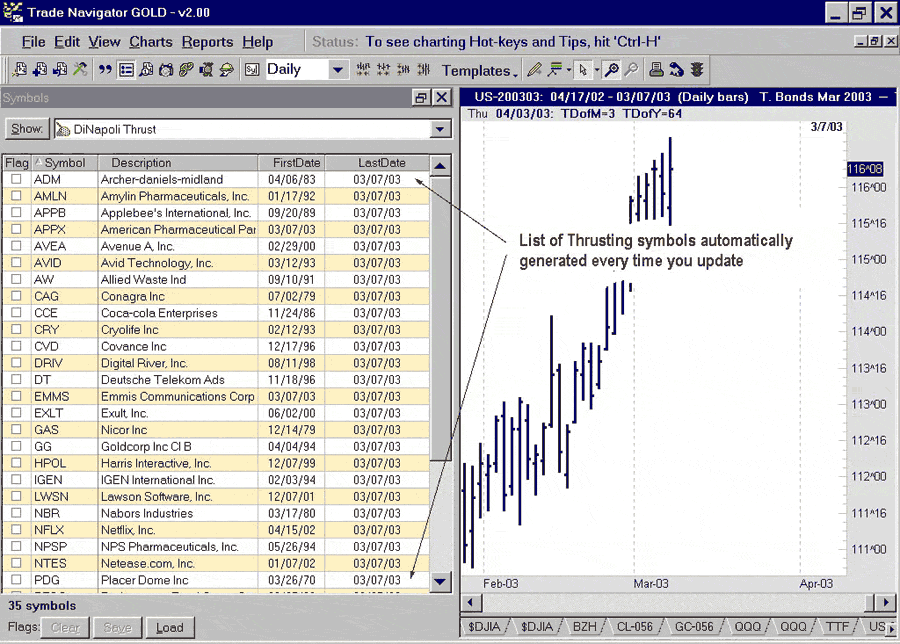Viewport: 900px width, 644px height.
Task: Click the chart scroll-right arrow
Action: point(886,603)
